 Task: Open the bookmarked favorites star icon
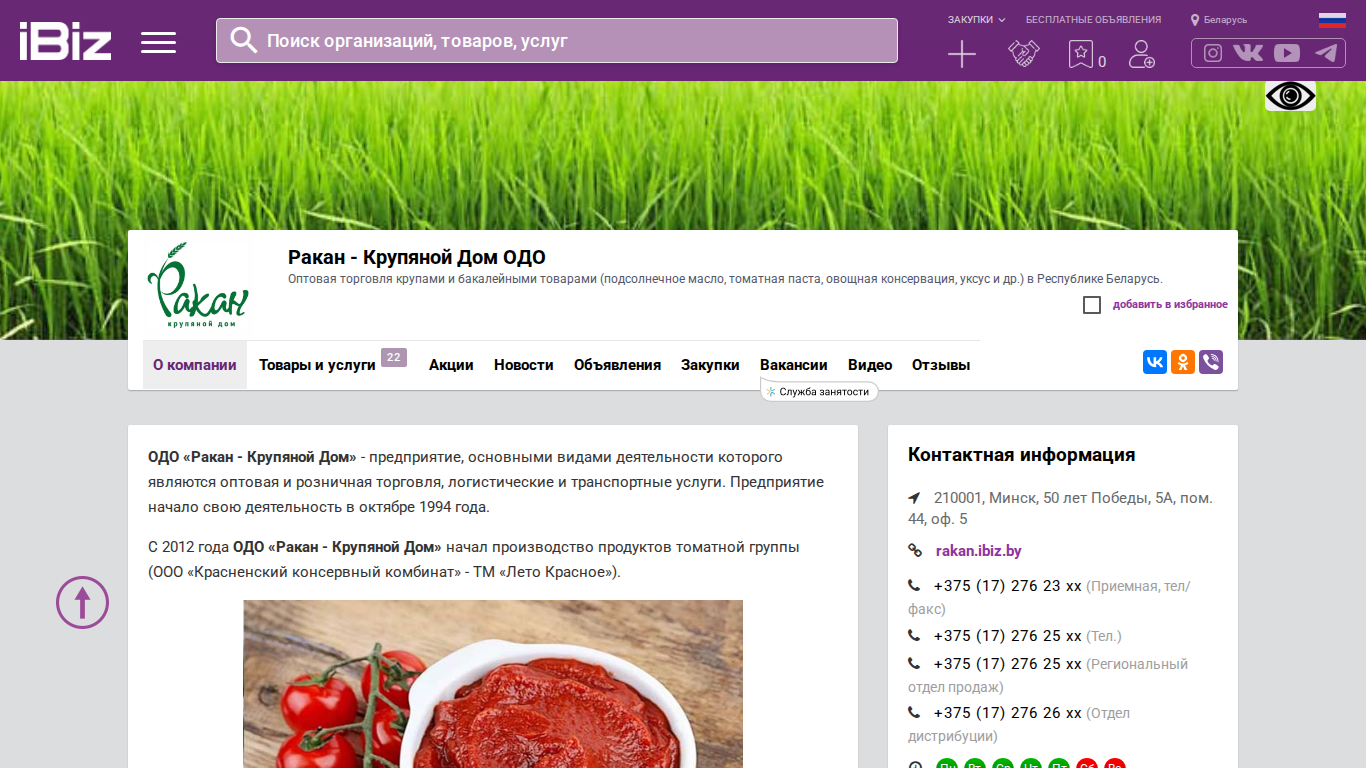click(x=1081, y=54)
